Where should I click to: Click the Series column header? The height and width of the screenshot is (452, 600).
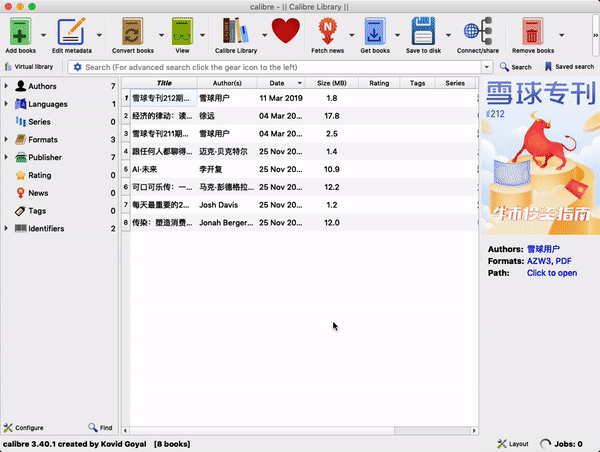[455, 83]
